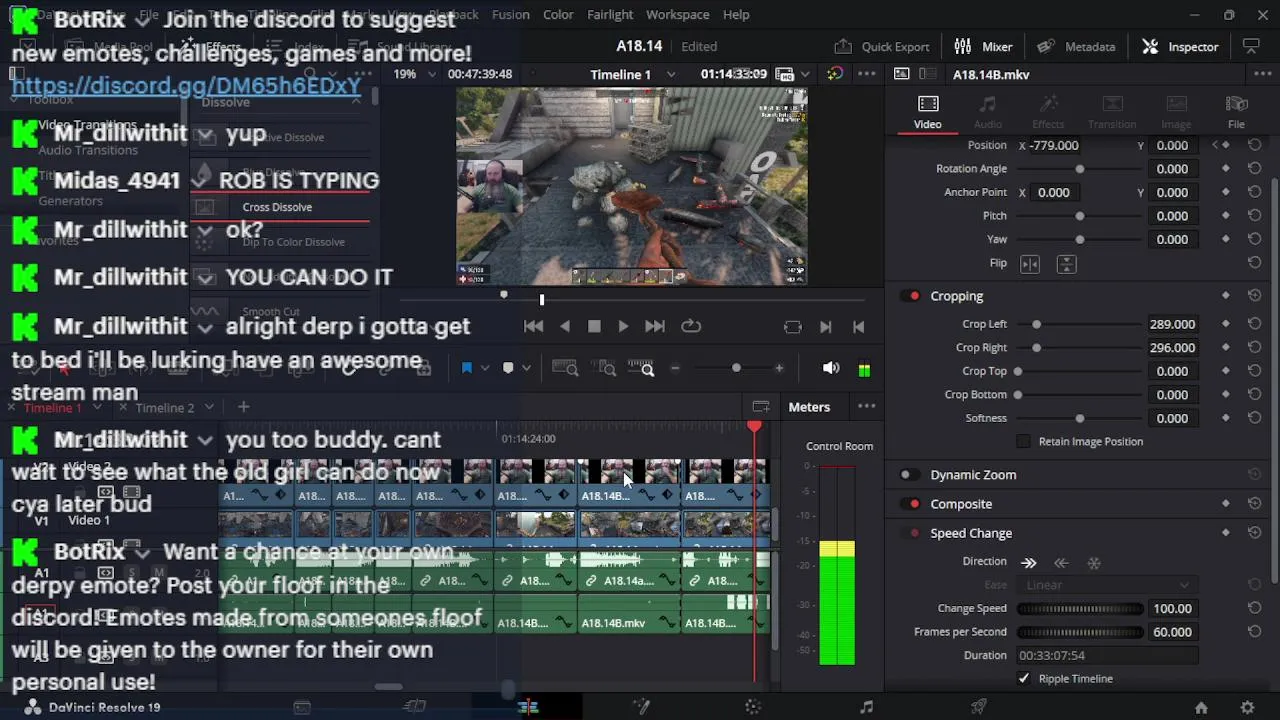Image resolution: width=1280 pixels, height=720 pixels.
Task: Add a blue flag to clip
Action: [x=466, y=368]
